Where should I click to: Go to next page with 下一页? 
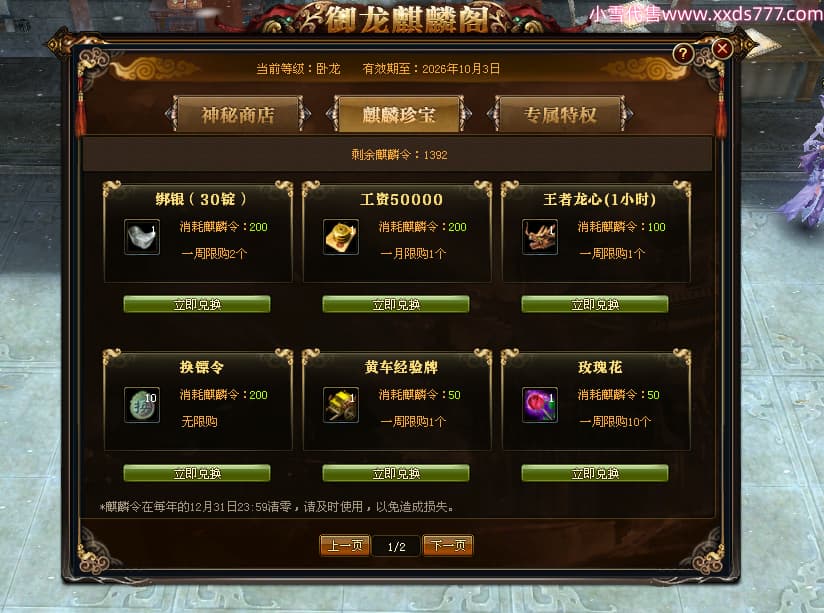[448, 546]
